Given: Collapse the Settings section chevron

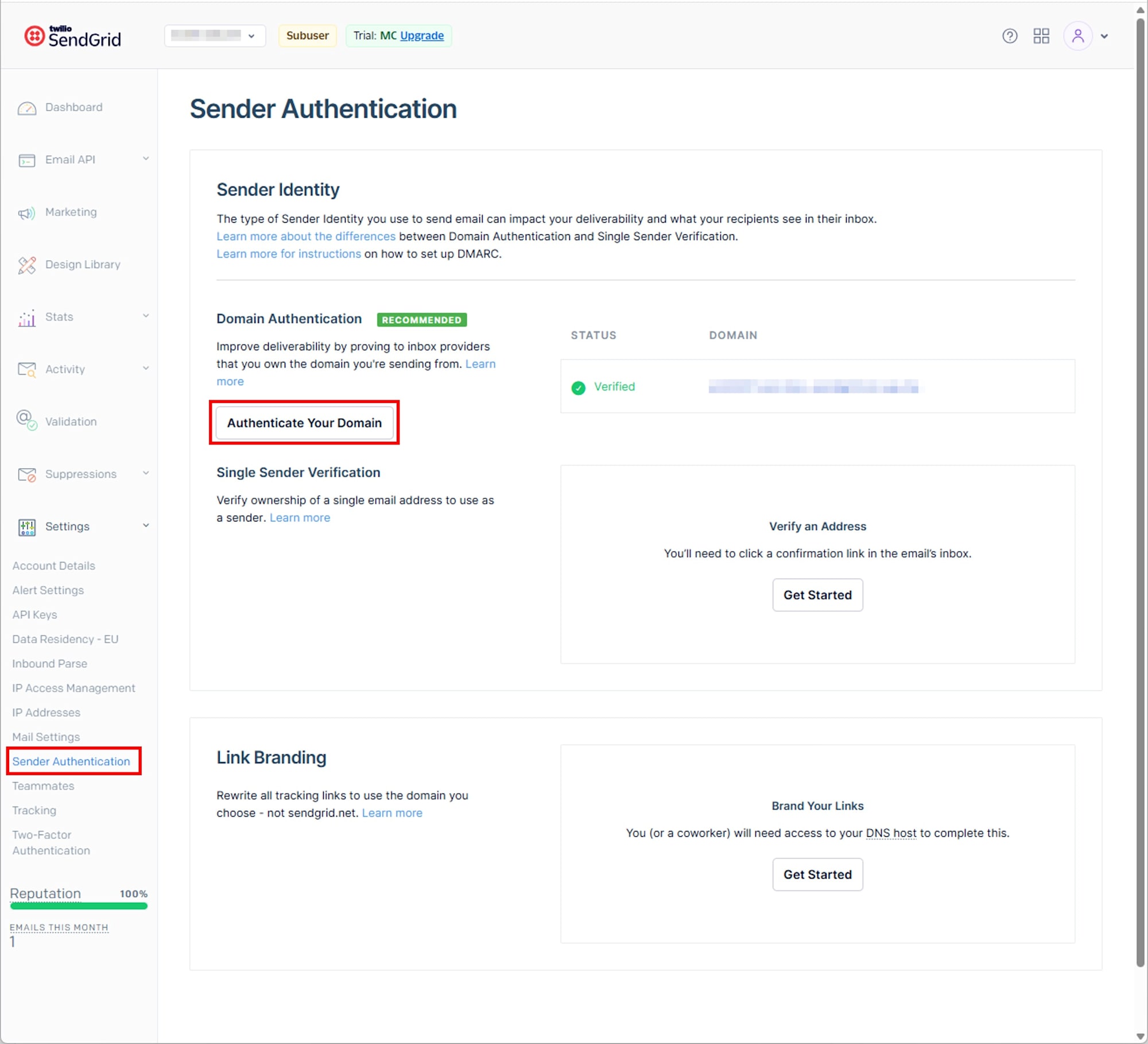Looking at the screenshot, I should click(x=146, y=525).
